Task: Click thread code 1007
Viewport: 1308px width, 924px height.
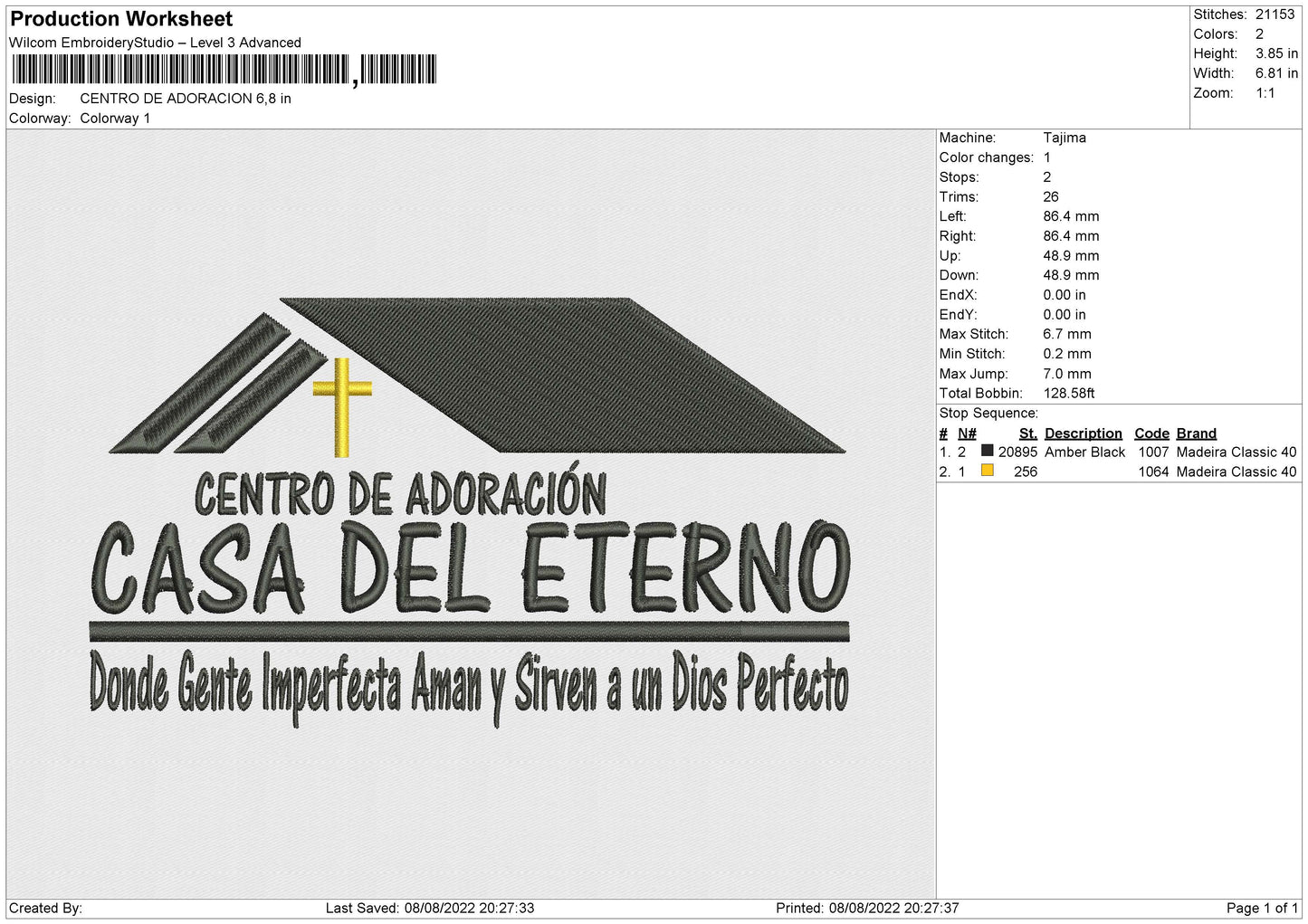Action: pyautogui.click(x=1153, y=452)
